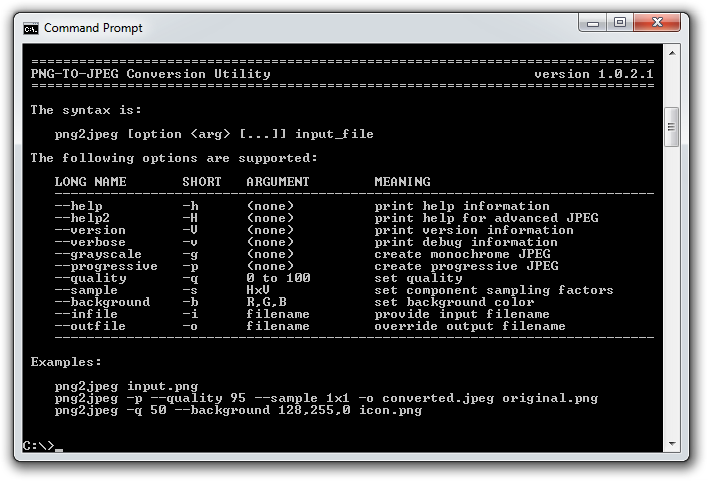The image size is (708, 481).
Task: Maximize the Command Prompt window
Action: [620, 23]
